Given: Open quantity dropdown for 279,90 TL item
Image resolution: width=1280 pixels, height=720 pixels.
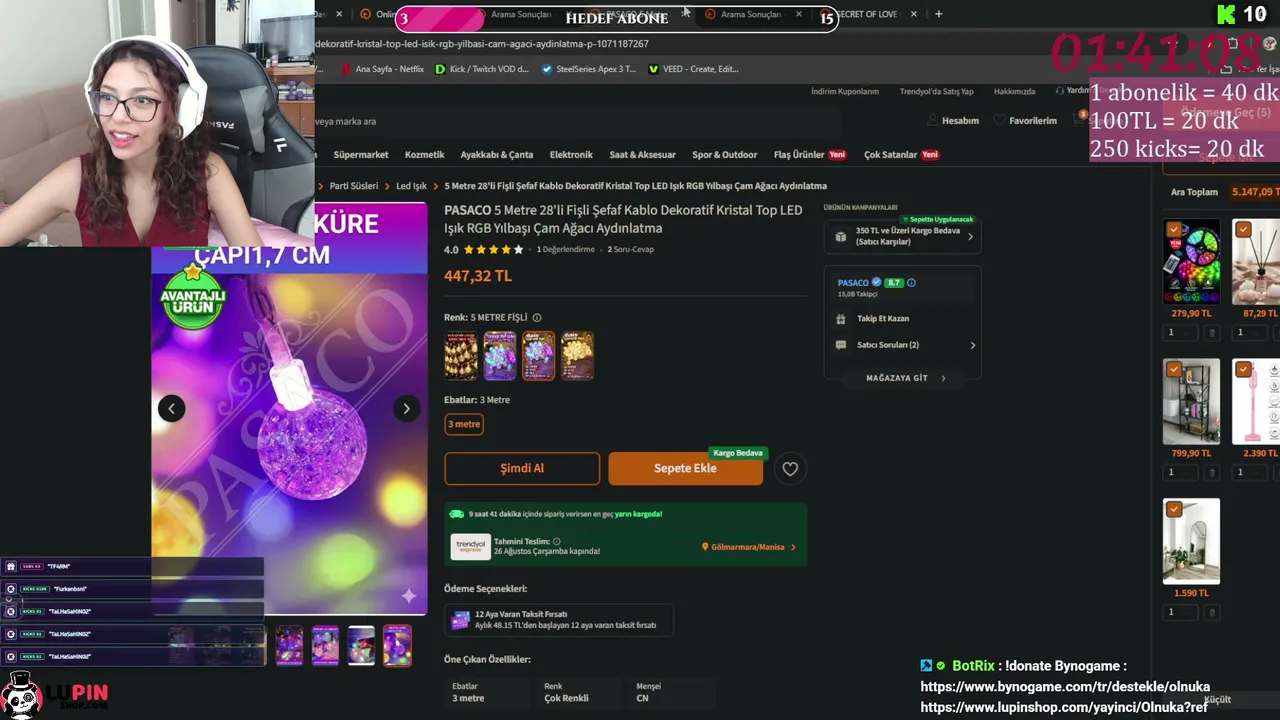Looking at the screenshot, I should point(1181,333).
